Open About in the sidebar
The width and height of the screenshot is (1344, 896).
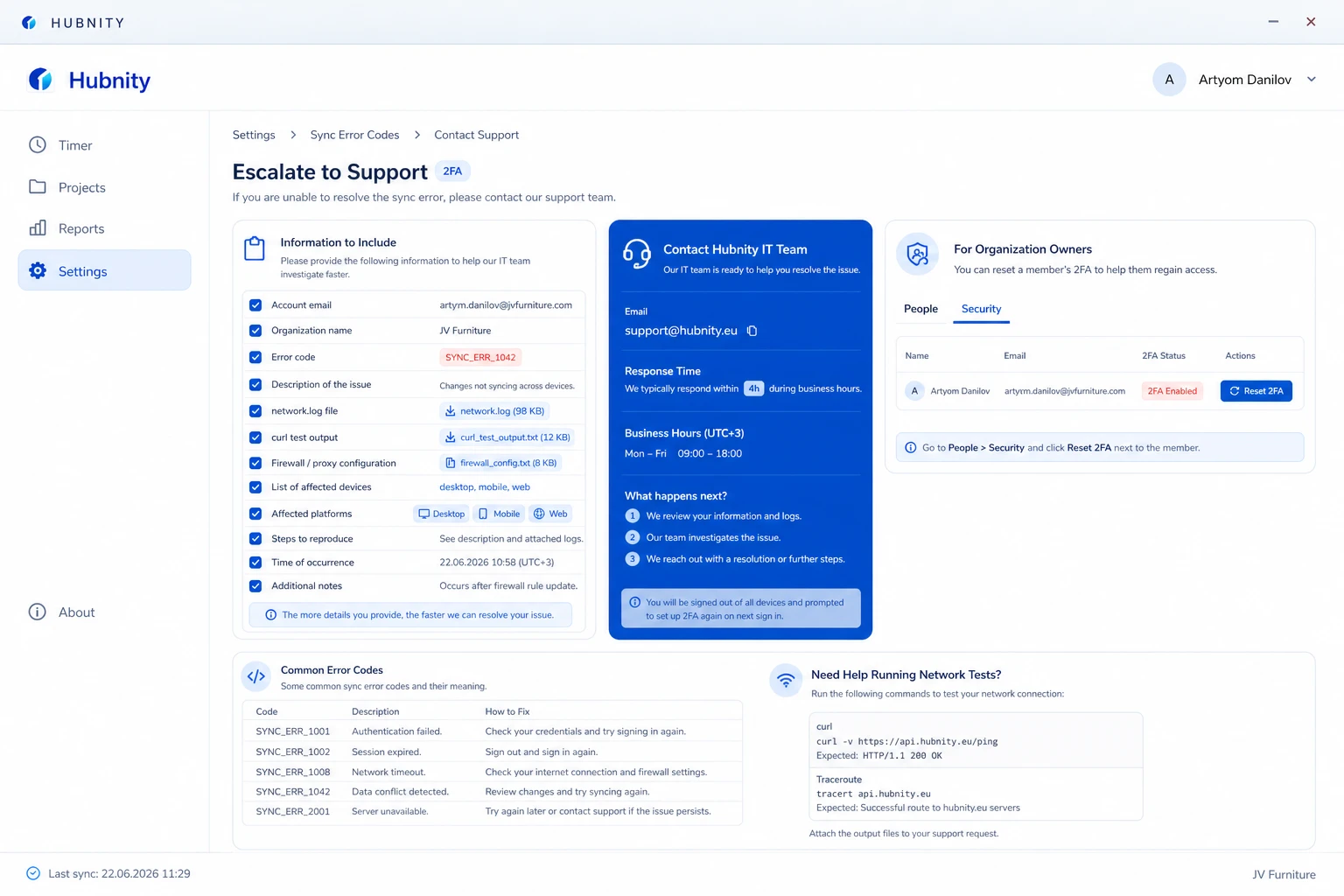[104, 612]
